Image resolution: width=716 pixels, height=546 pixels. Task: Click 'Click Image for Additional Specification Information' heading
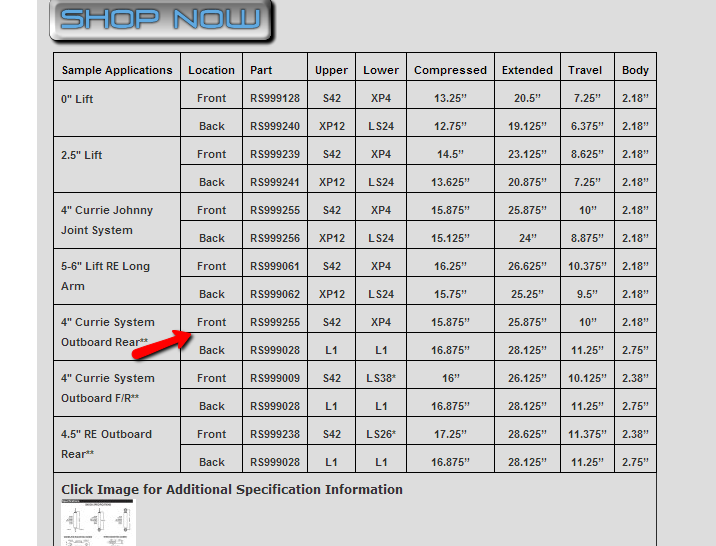232,489
